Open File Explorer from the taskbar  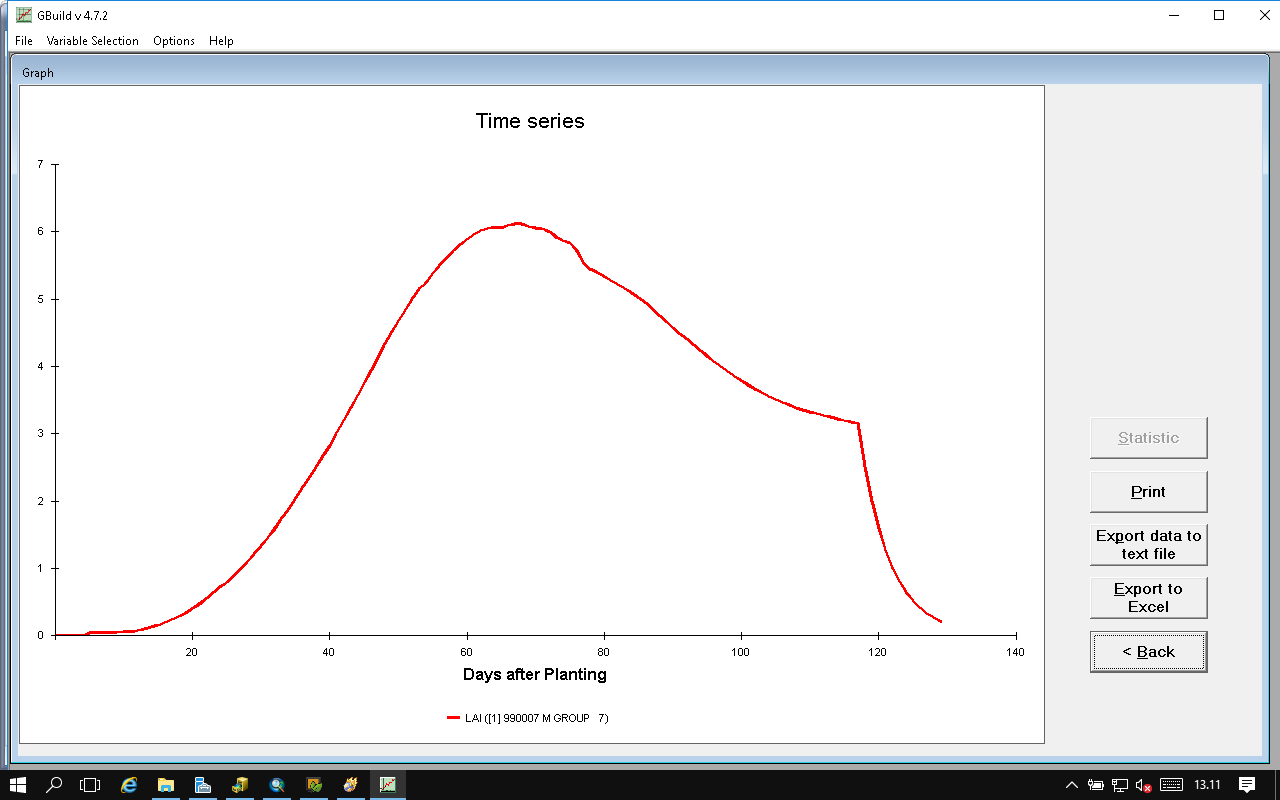coord(166,785)
